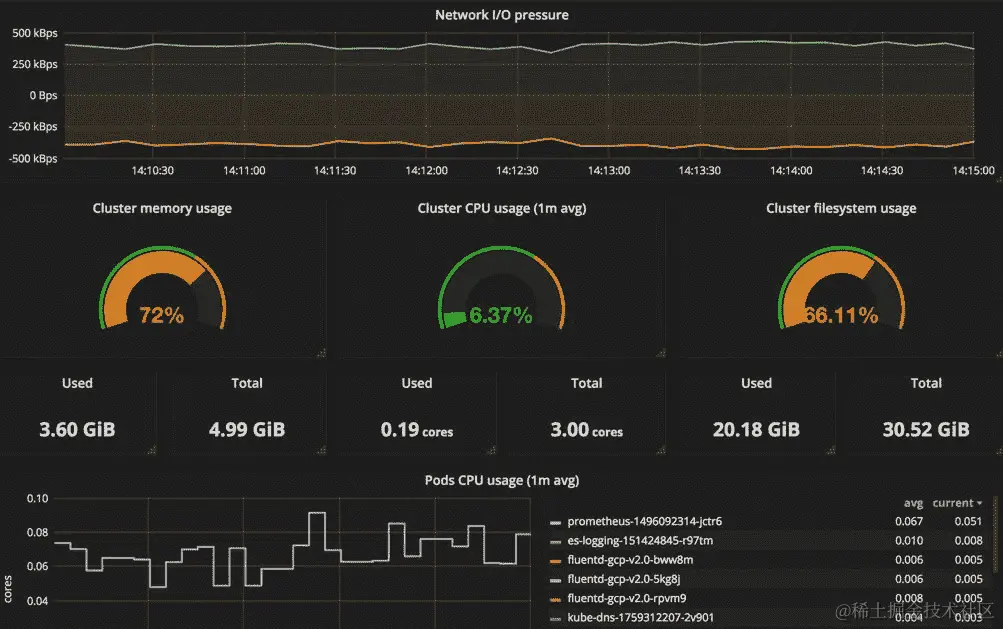Click the legend scrollbar in Pods CPU usage
The width and height of the screenshot is (1003, 629).
pyautogui.click(x=995, y=534)
